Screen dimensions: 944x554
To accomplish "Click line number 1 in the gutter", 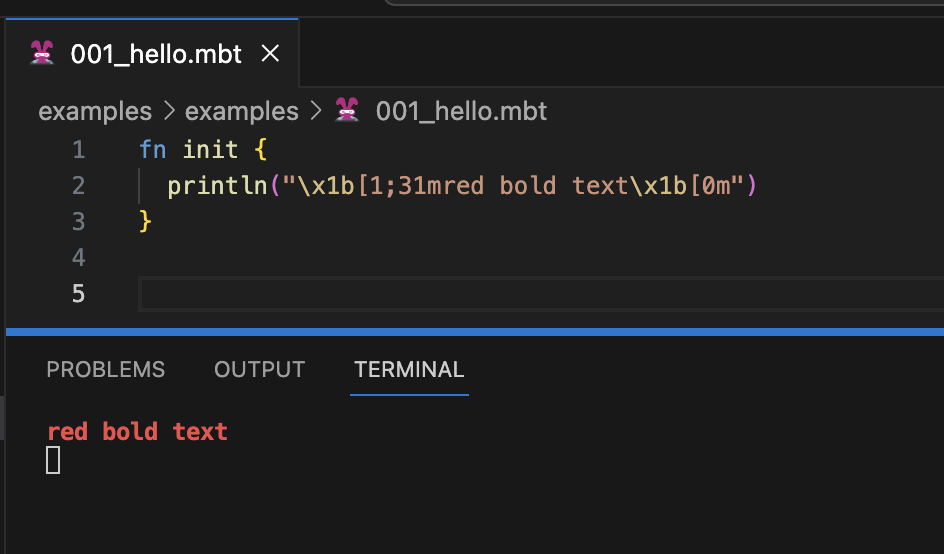I will pyautogui.click(x=78, y=150).
